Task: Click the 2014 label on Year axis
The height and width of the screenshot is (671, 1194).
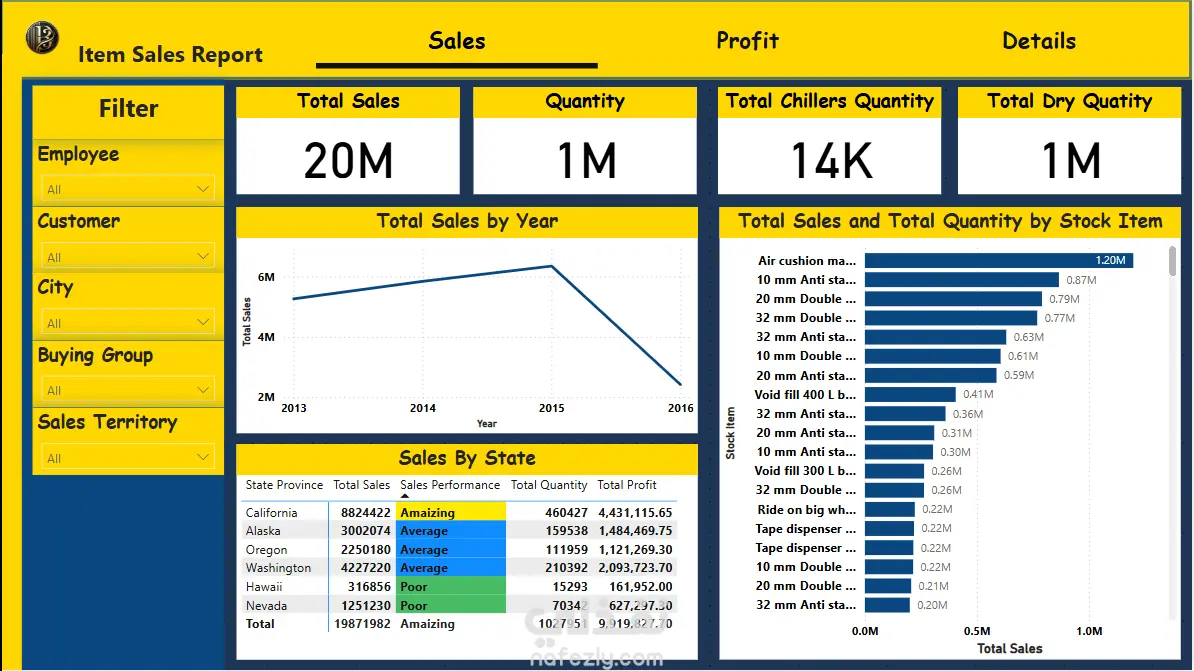Action: [423, 407]
